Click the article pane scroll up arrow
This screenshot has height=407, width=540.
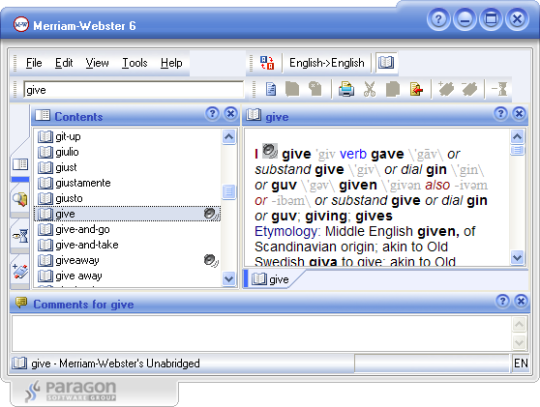tap(517, 136)
